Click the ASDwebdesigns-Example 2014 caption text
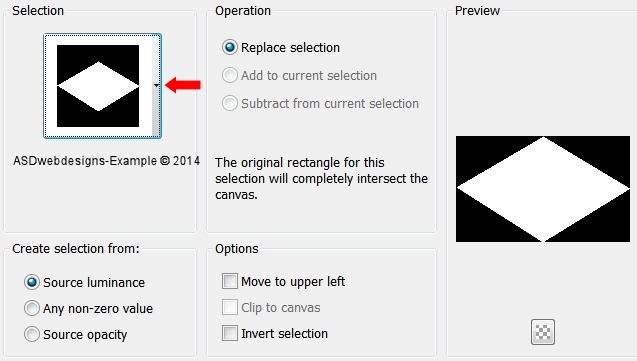This screenshot has width=637, height=361. (x=106, y=161)
